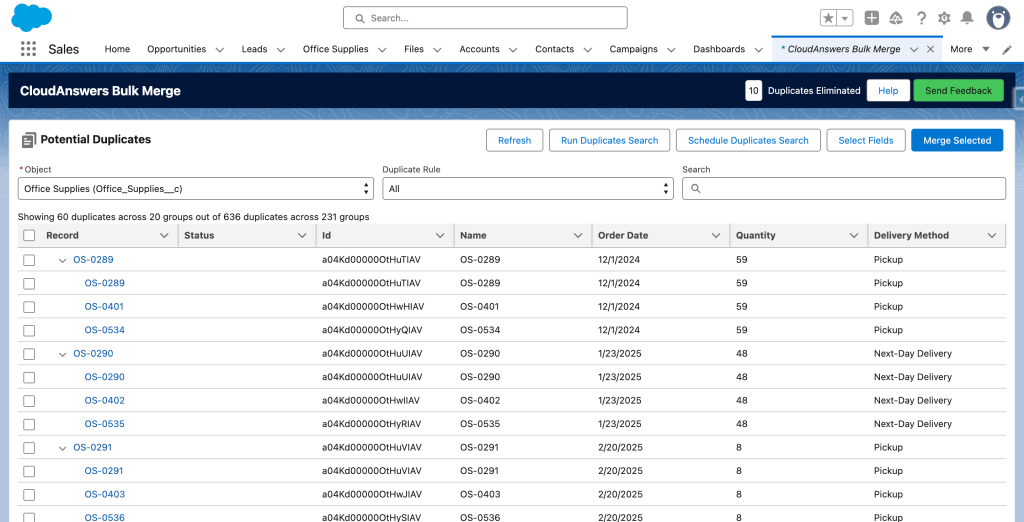Viewport: 1024px width, 522px height.
Task: Open the Help question mark icon
Action: click(x=921, y=18)
